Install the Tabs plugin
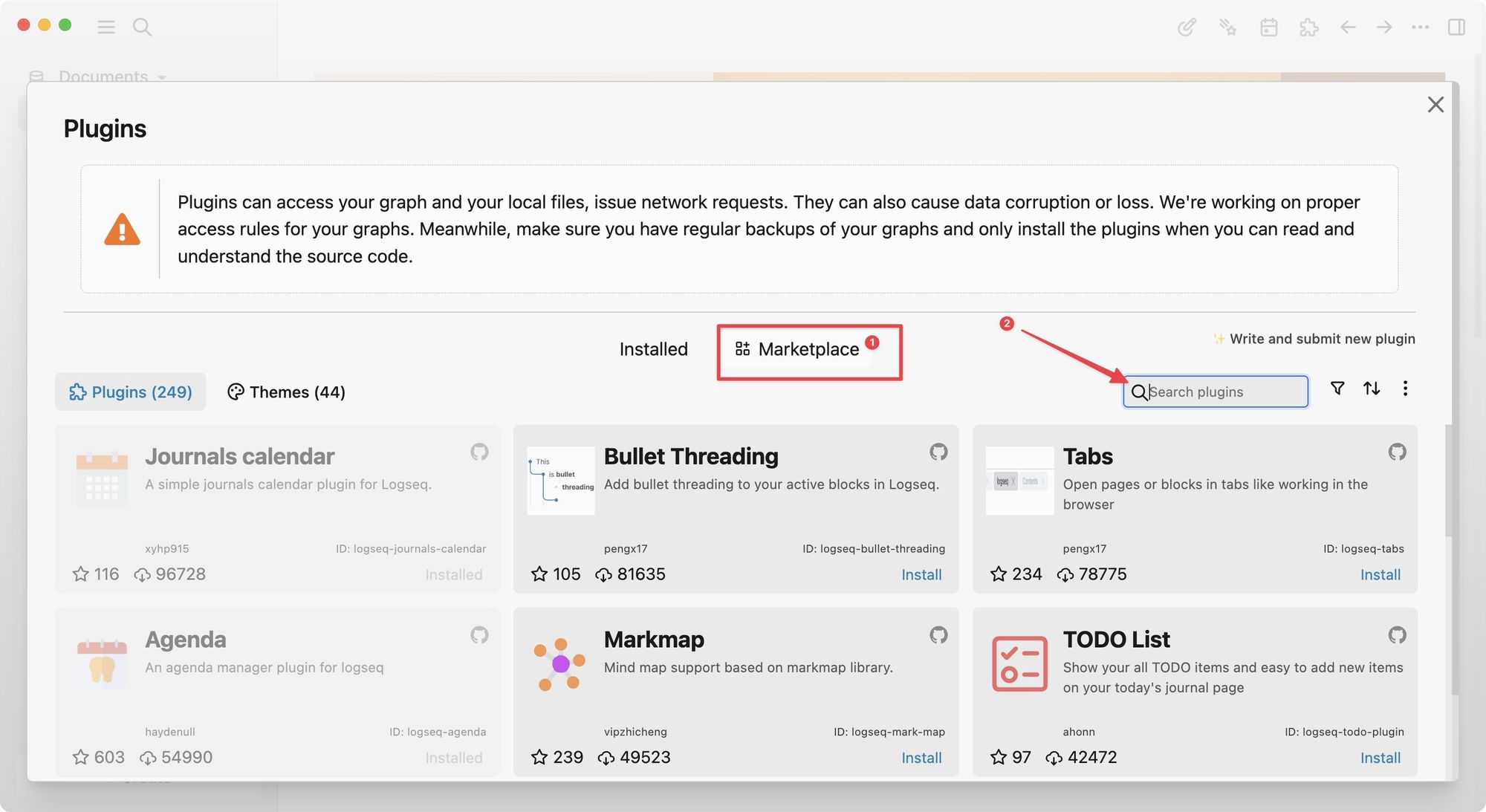 (1379, 573)
